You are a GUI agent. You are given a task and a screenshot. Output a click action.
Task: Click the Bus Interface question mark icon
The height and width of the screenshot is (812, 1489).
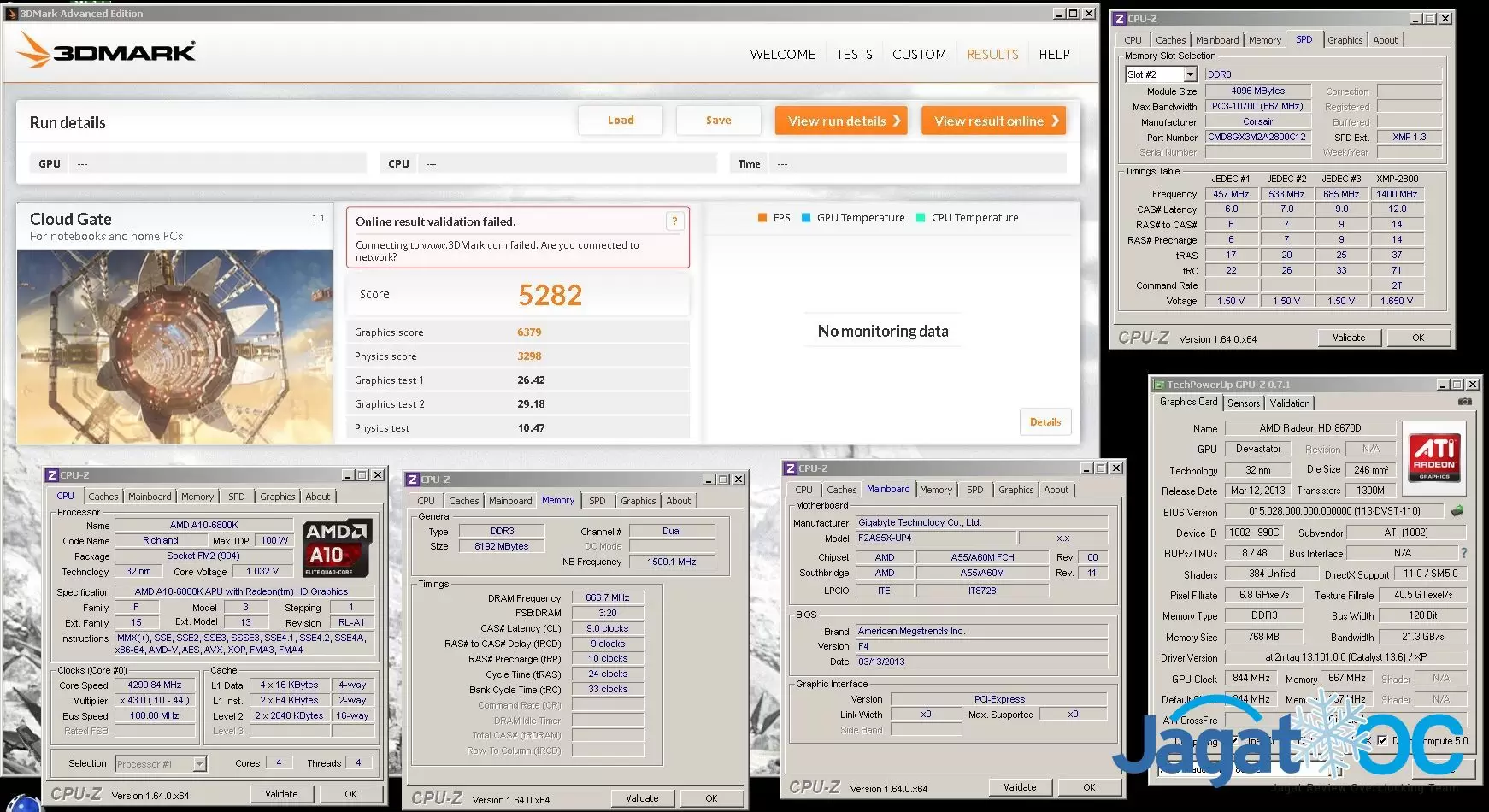point(1463,553)
